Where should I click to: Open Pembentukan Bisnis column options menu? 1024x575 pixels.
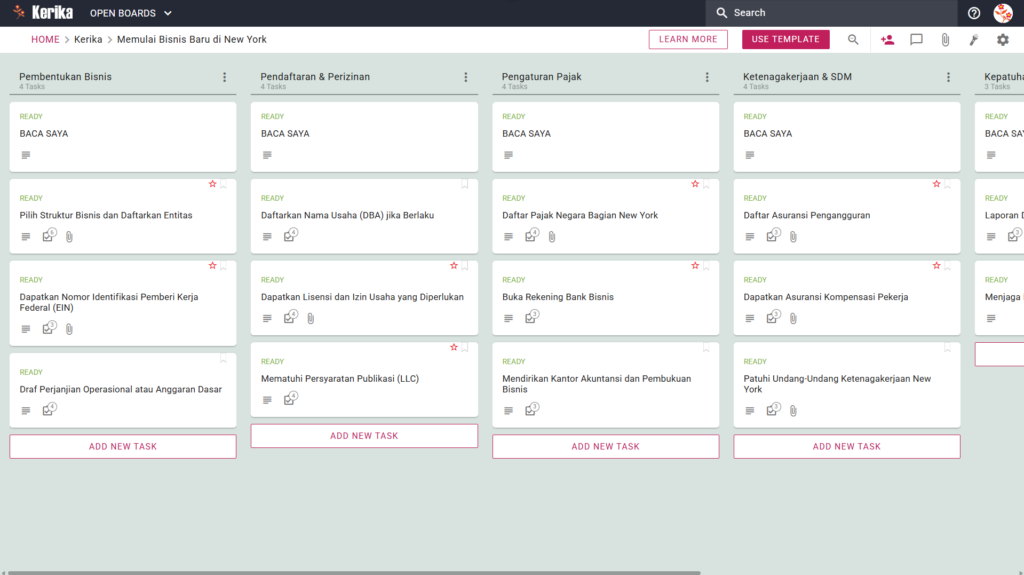tap(225, 77)
